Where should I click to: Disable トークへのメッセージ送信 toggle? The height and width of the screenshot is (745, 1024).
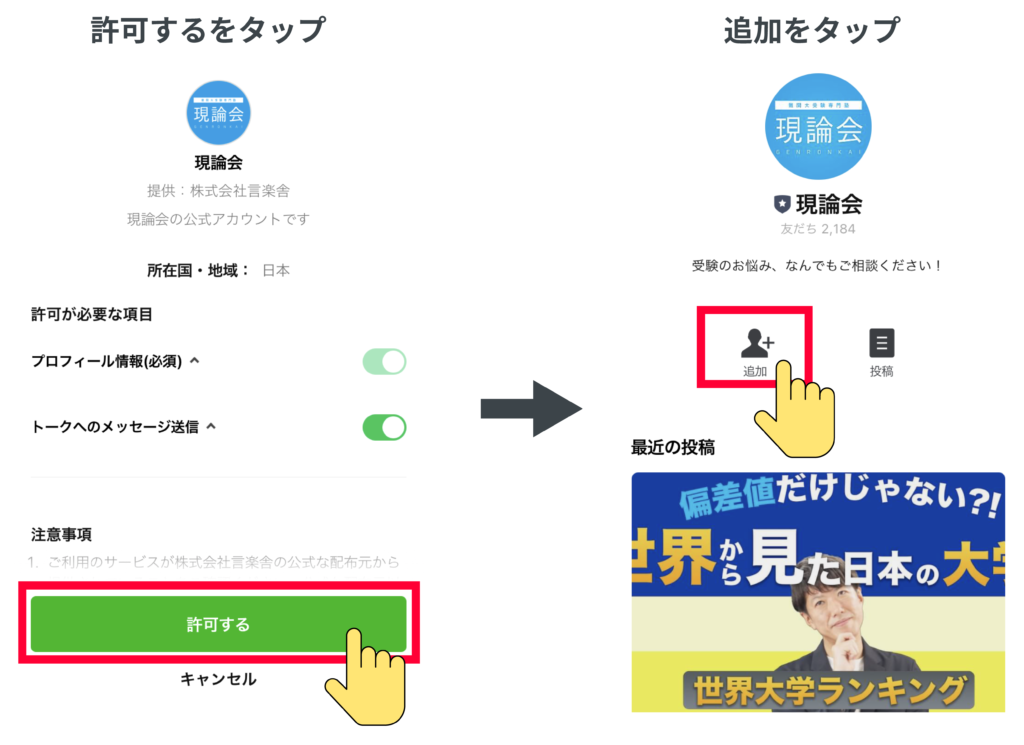385,427
